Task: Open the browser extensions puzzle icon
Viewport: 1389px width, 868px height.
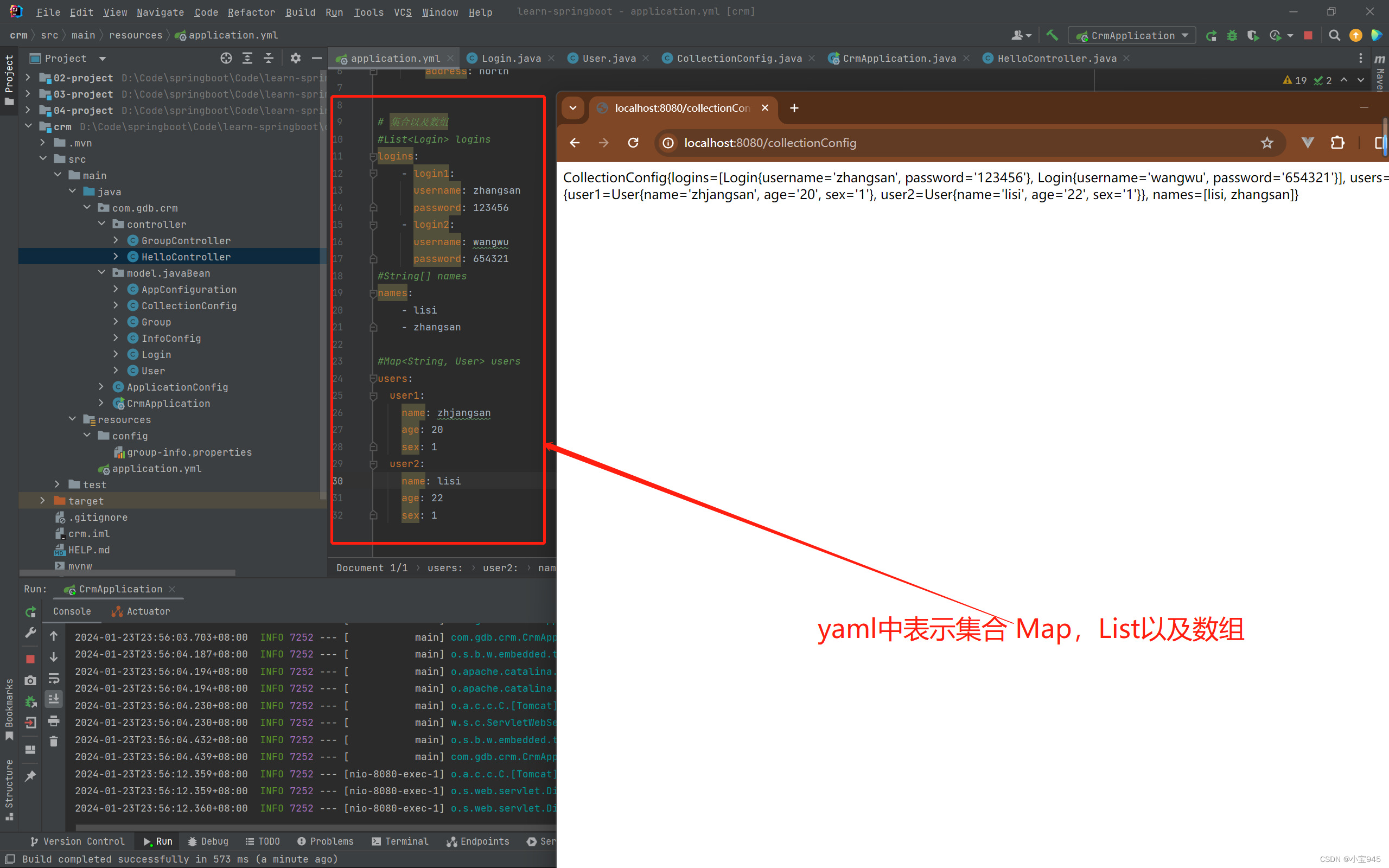Action: [1337, 142]
